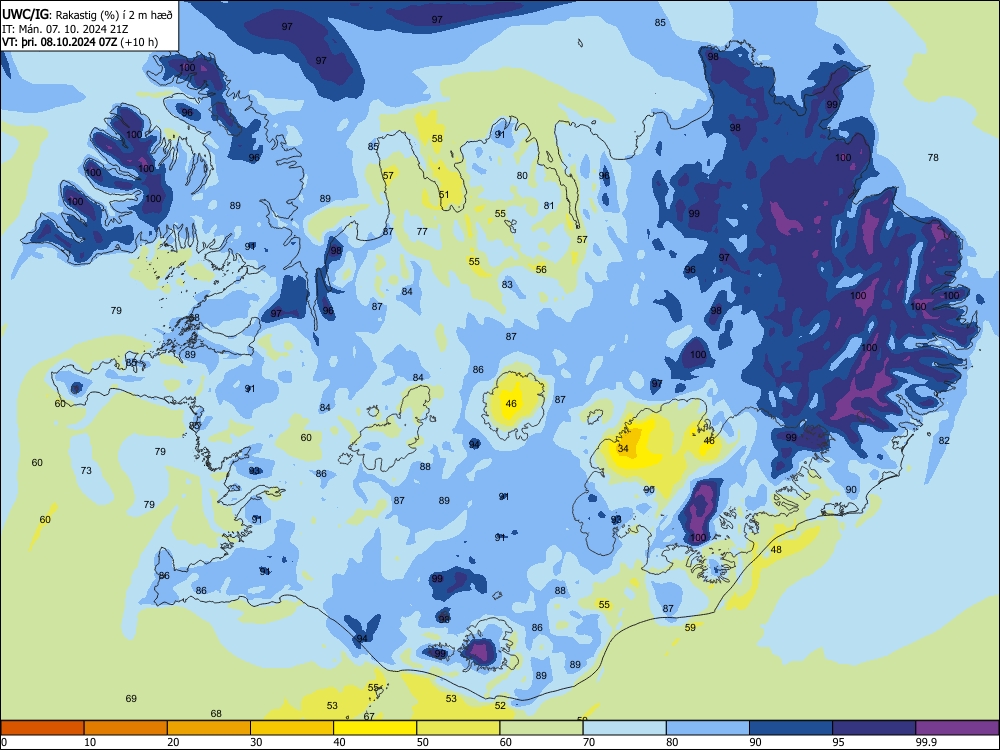Image resolution: width=1000 pixels, height=750 pixels.
Task: Pick the light green 60–70 legend swatch
Action: [x=541, y=728]
